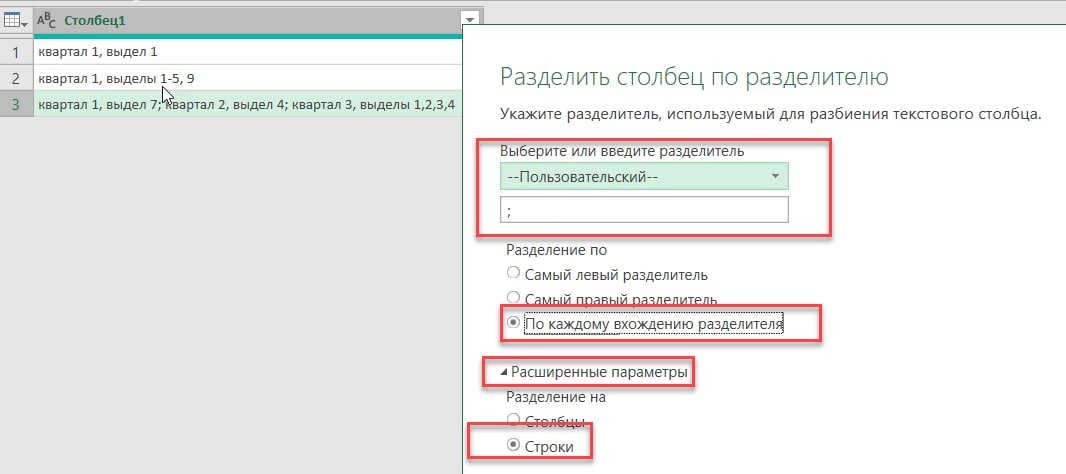This screenshot has height=474, width=1066.
Task: Click the ABC text data type icon
Action: pyautogui.click(x=47, y=22)
